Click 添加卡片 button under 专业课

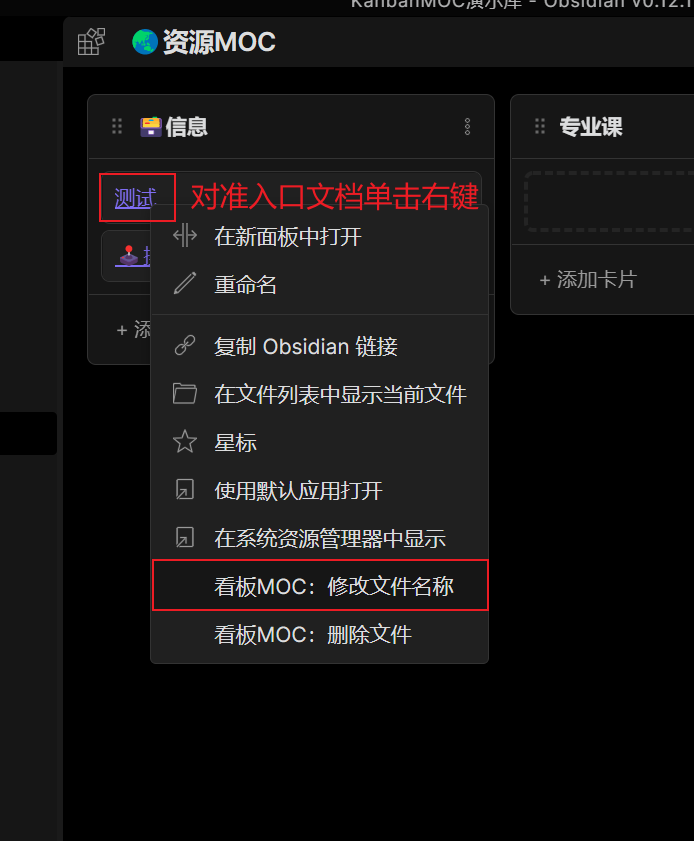coord(588,279)
